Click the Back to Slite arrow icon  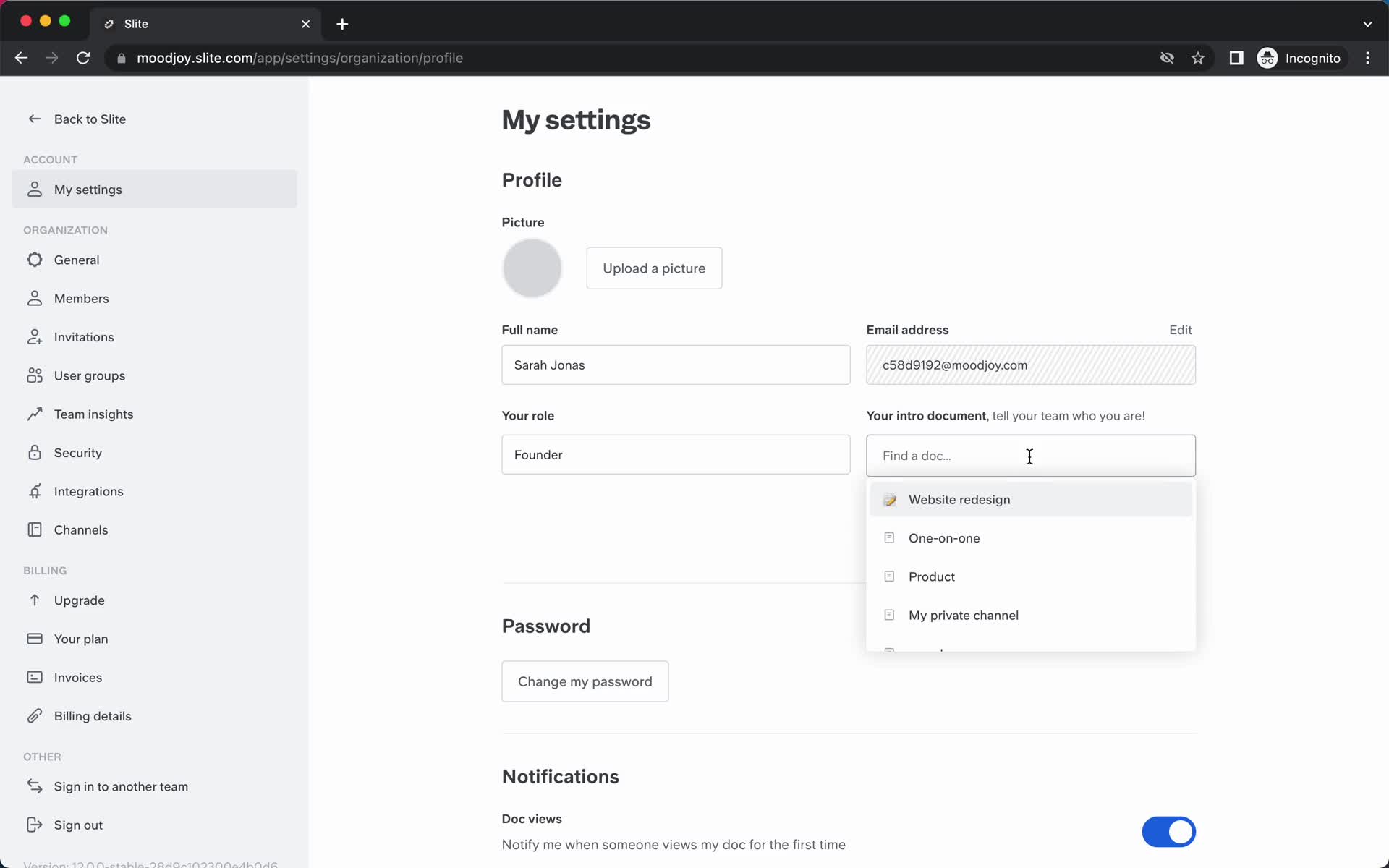(x=34, y=119)
